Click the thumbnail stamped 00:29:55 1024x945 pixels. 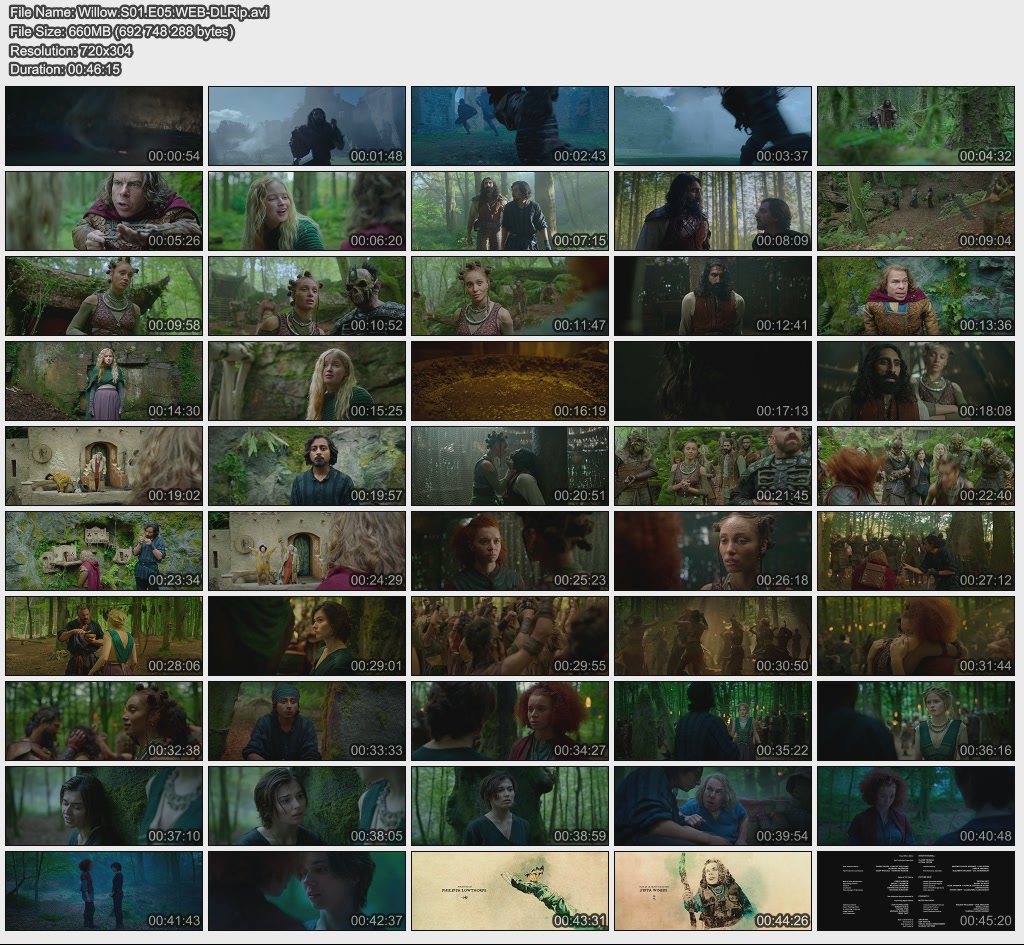[510, 636]
